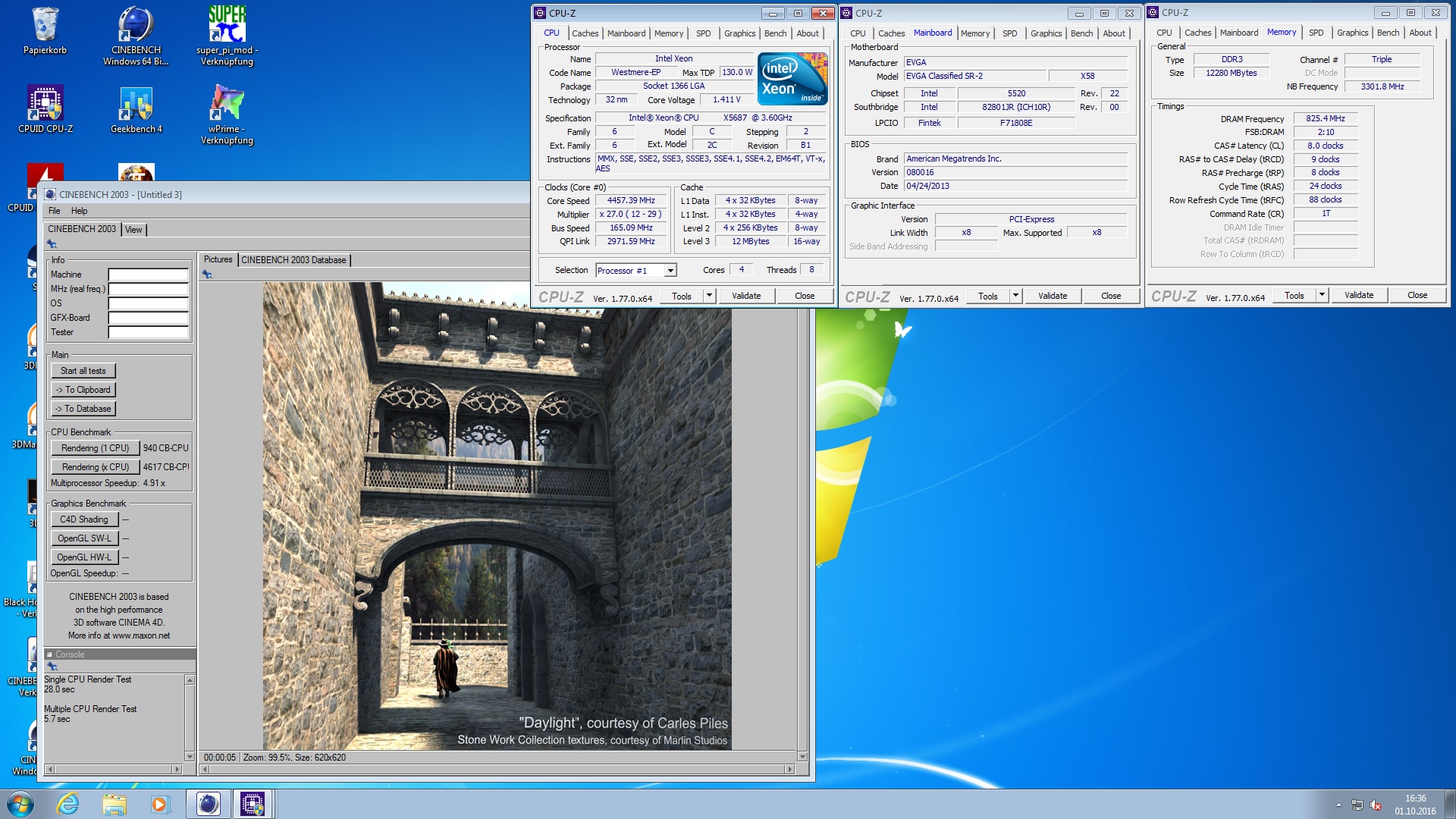Click pin icon below CINEBENCH 2003 tab

[x=52, y=244]
